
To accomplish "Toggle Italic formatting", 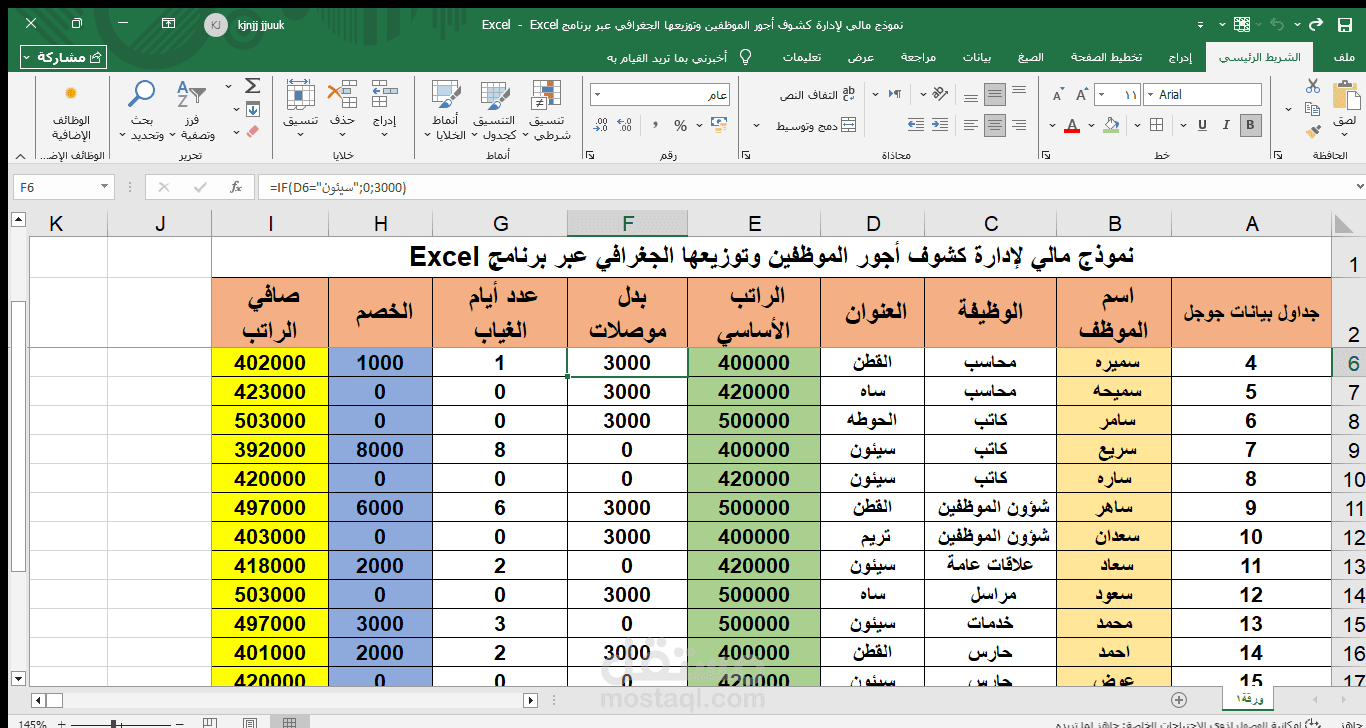I will point(1226,125).
